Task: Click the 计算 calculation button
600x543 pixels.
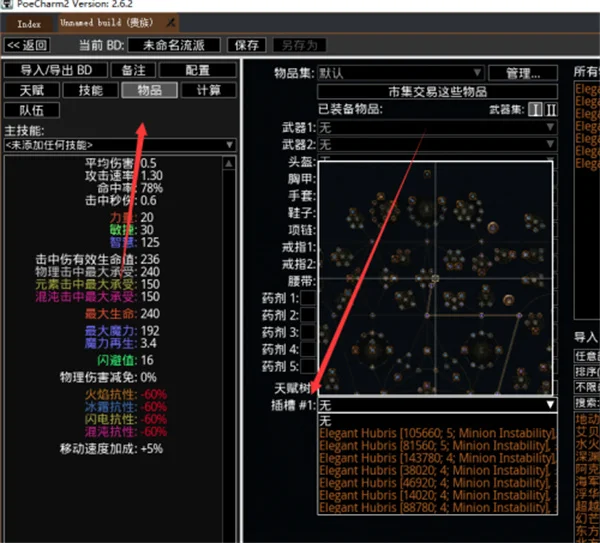Action: [209, 90]
